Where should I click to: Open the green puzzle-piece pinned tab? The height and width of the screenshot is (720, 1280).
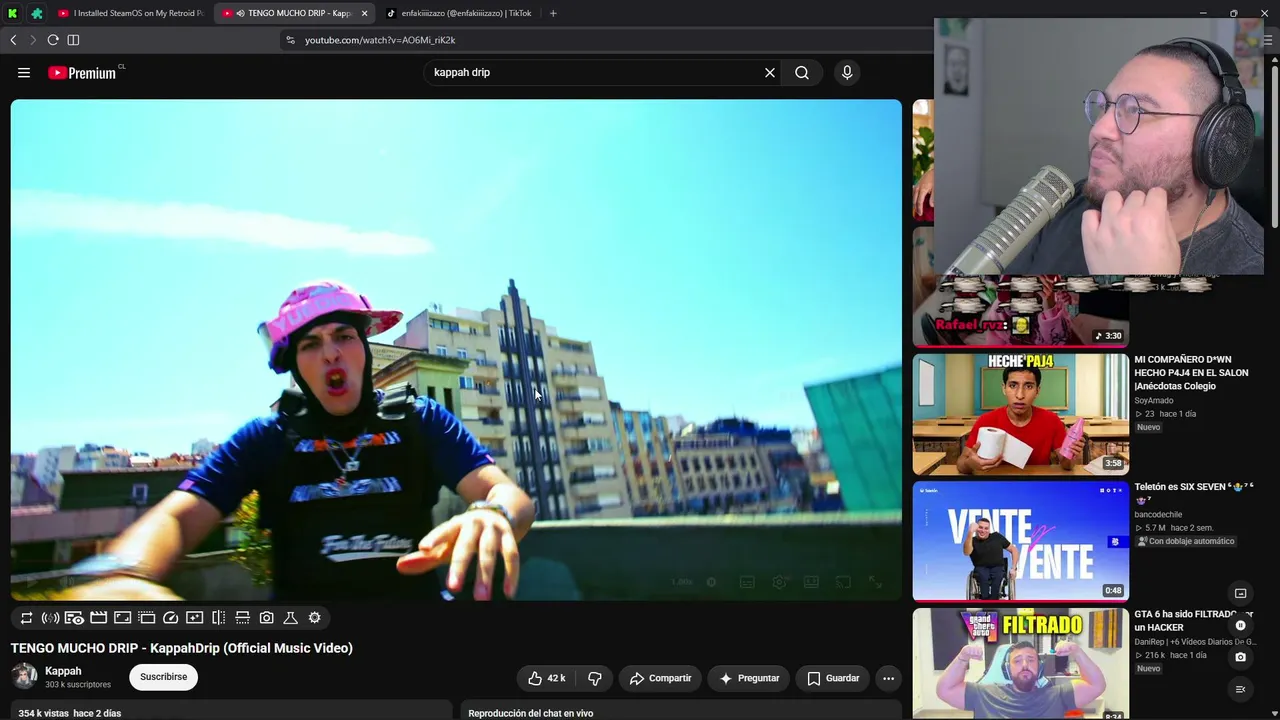click(x=37, y=13)
